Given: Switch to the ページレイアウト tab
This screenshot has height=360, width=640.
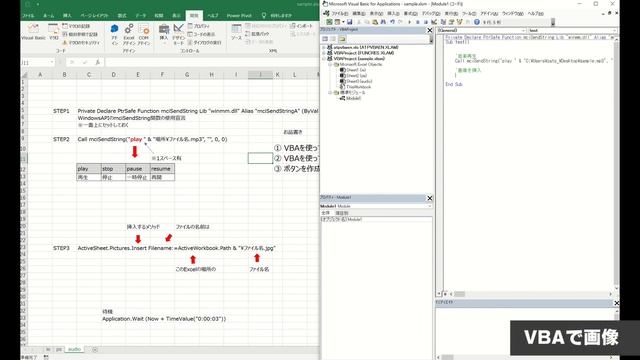Looking at the screenshot, I should pos(95,16).
